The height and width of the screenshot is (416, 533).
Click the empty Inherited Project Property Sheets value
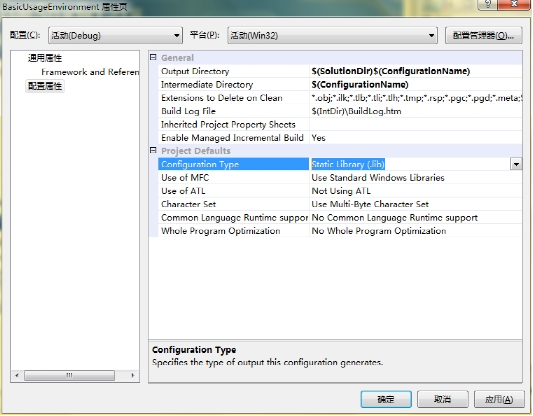click(416, 124)
